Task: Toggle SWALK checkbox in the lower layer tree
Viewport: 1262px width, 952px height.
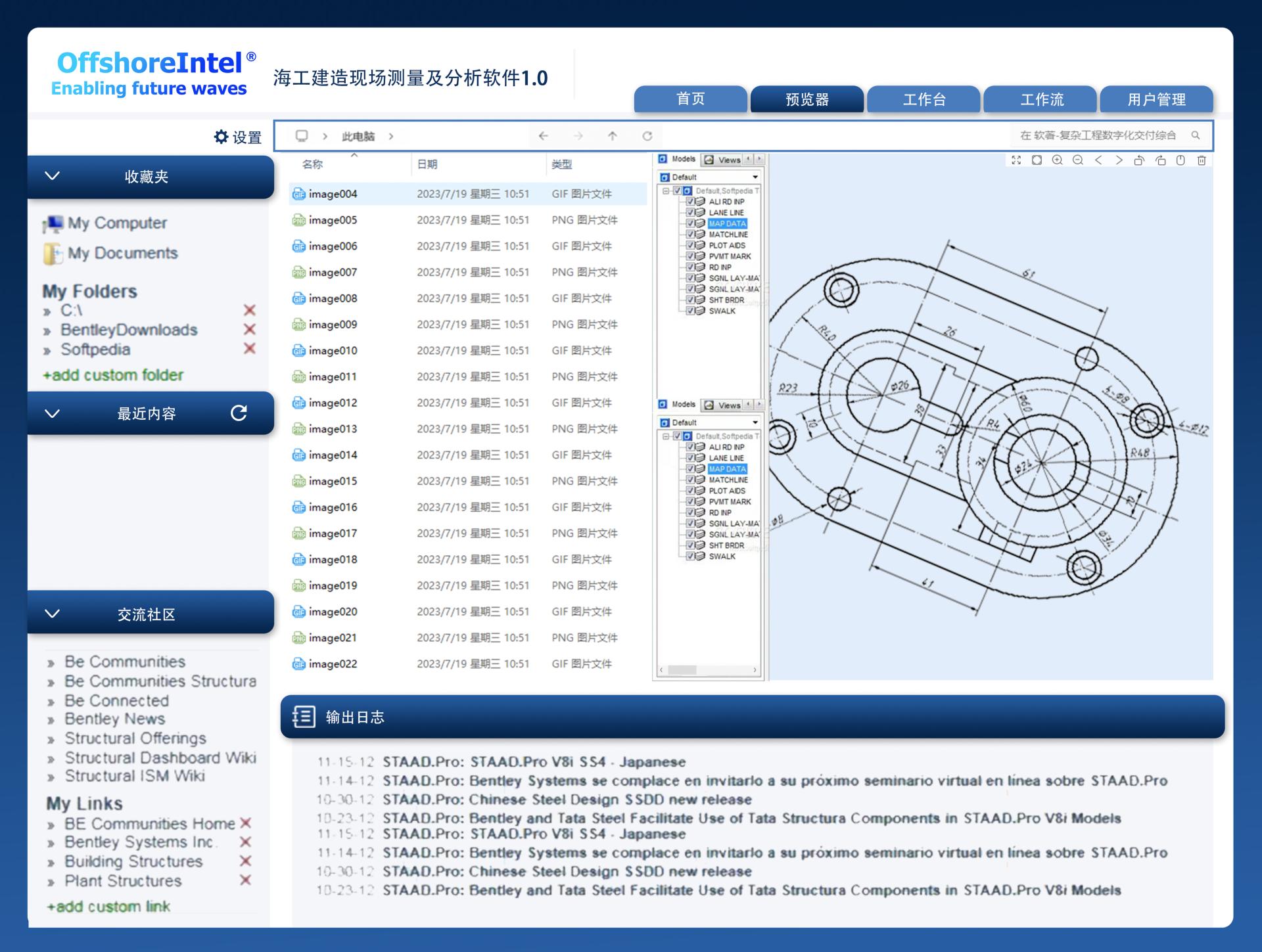Action: point(691,556)
